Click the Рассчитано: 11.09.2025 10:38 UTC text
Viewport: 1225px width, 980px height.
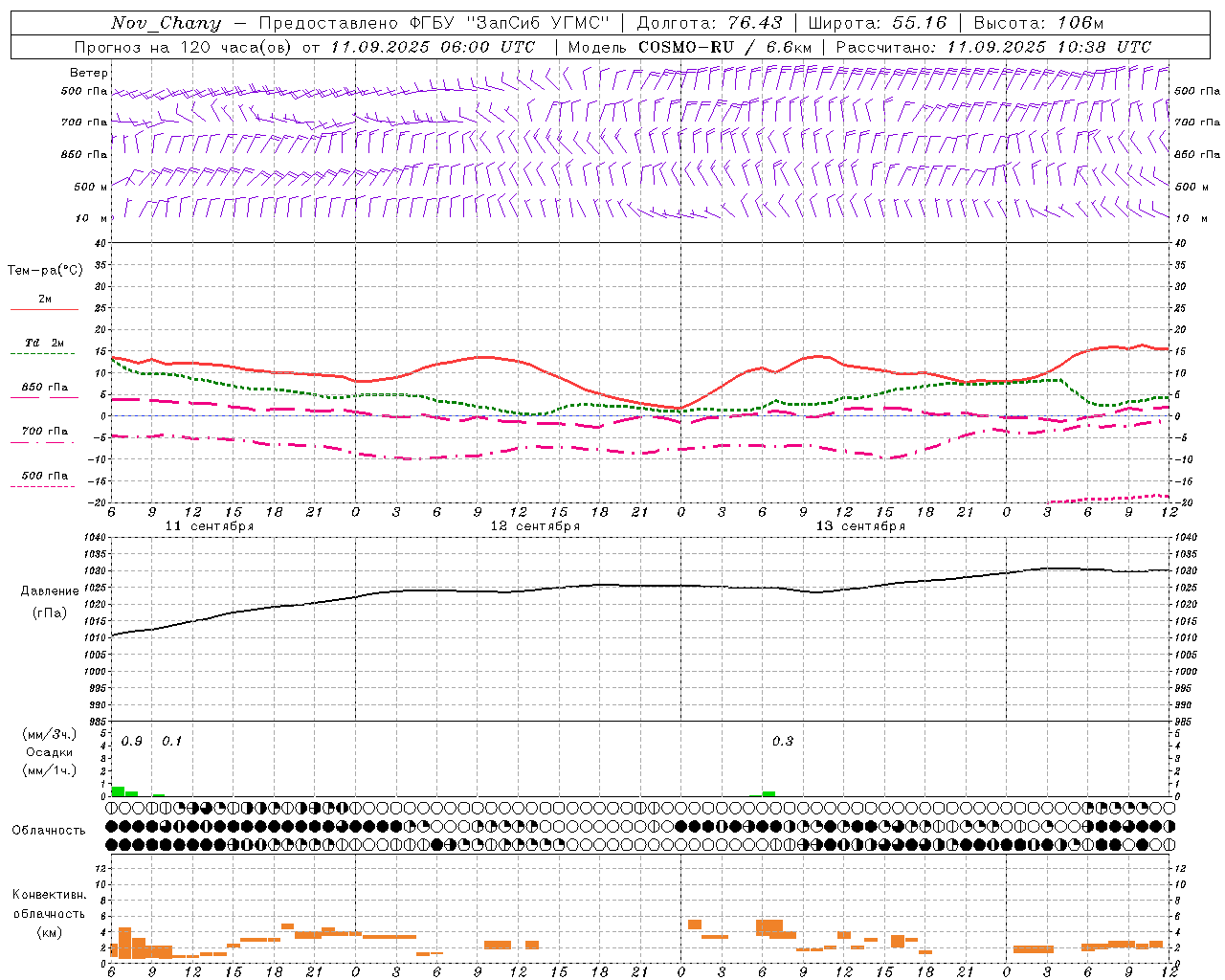pos(993,47)
